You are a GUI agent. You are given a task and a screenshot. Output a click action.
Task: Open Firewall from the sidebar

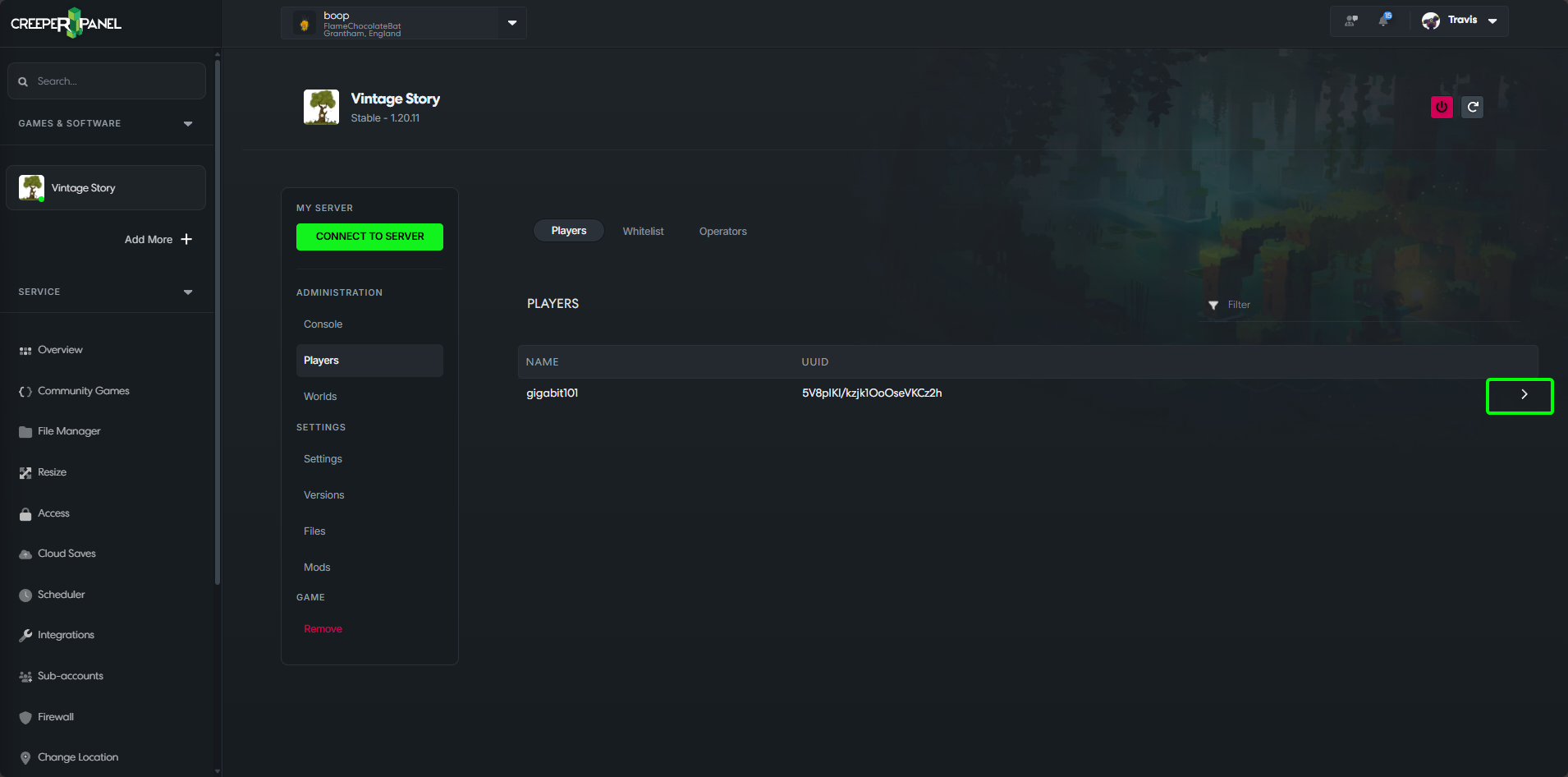point(55,717)
